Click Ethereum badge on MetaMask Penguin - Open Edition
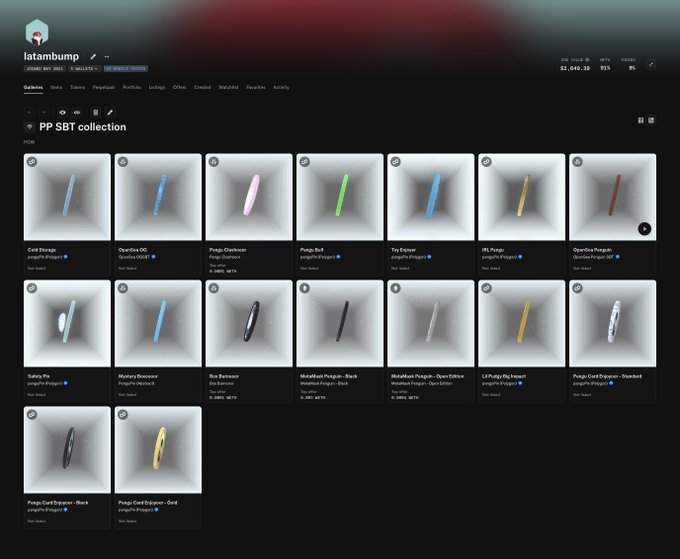The width and height of the screenshot is (680, 559). [x=396, y=288]
